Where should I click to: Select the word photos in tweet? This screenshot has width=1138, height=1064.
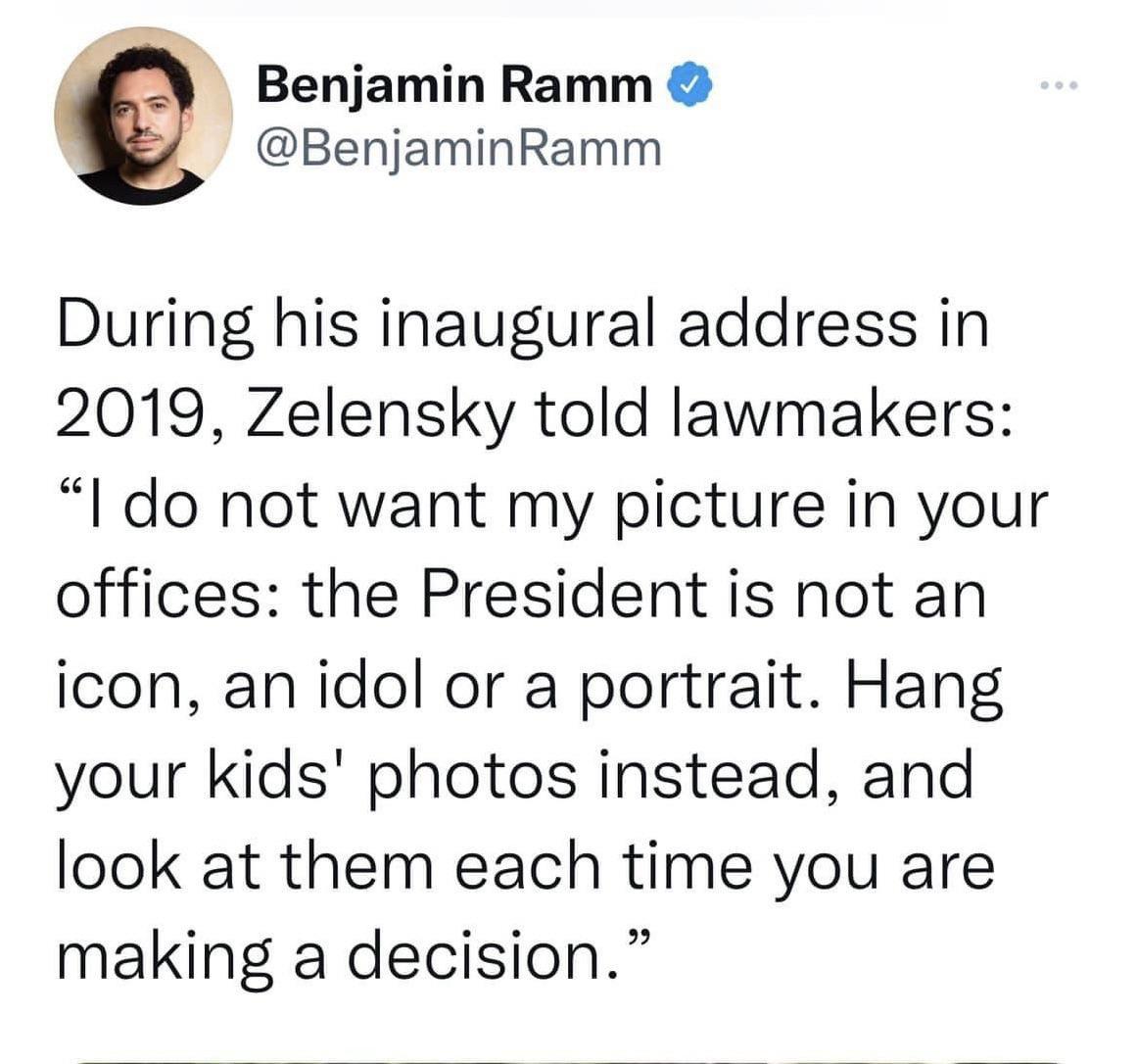click(x=472, y=776)
